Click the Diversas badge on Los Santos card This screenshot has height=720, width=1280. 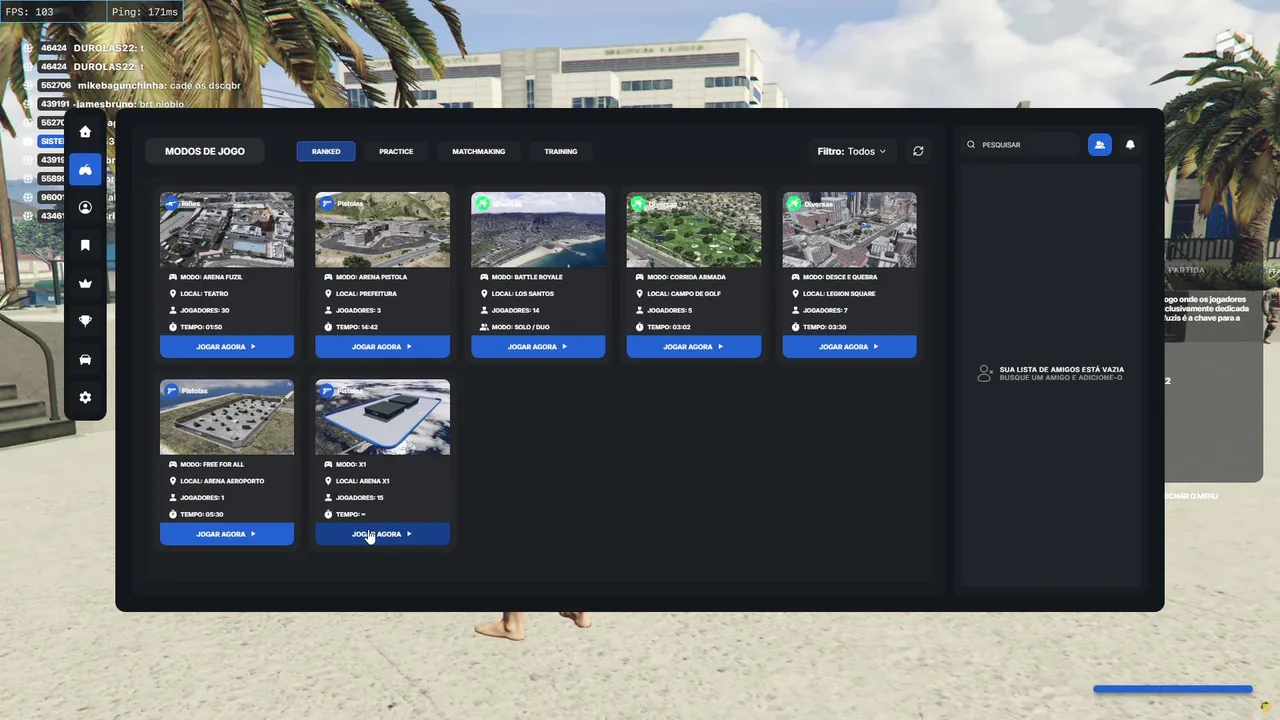[x=497, y=203]
